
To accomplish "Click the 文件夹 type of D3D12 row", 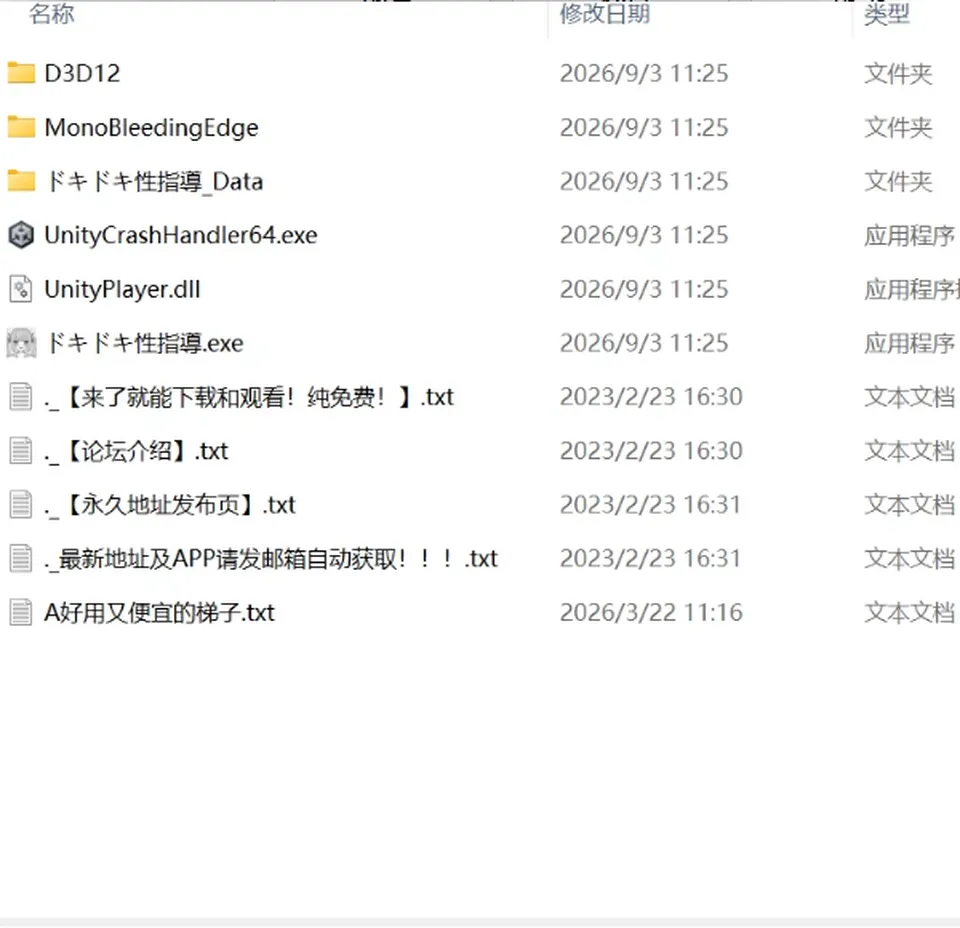I will [898, 74].
